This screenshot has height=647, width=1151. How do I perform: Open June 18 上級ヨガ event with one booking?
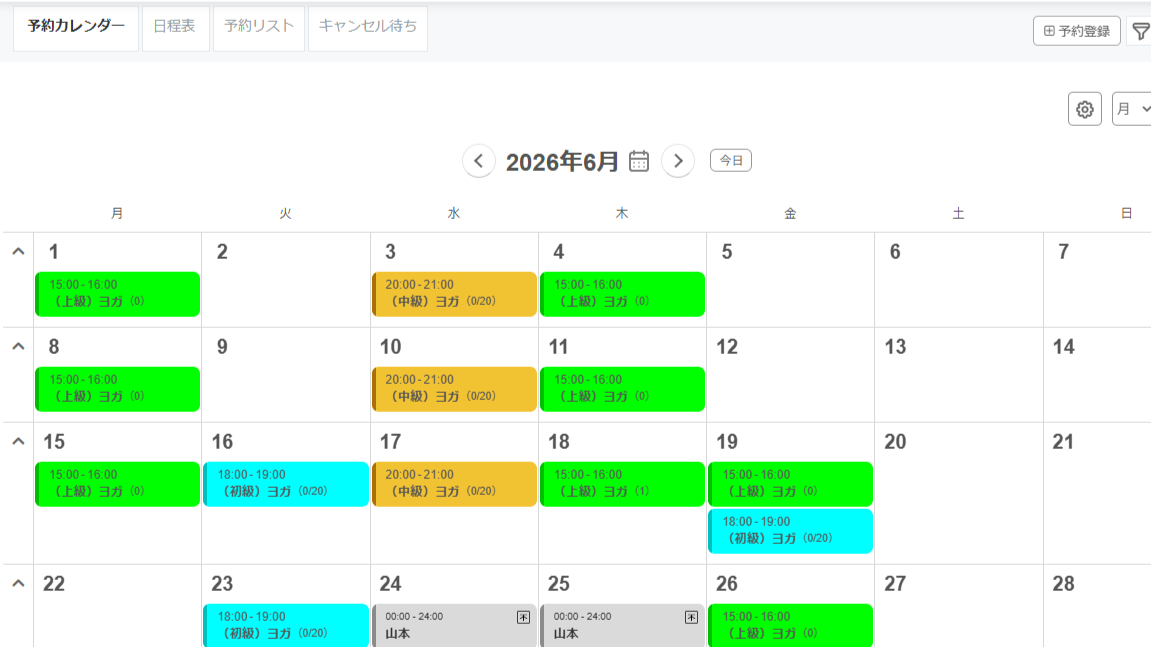click(622, 484)
